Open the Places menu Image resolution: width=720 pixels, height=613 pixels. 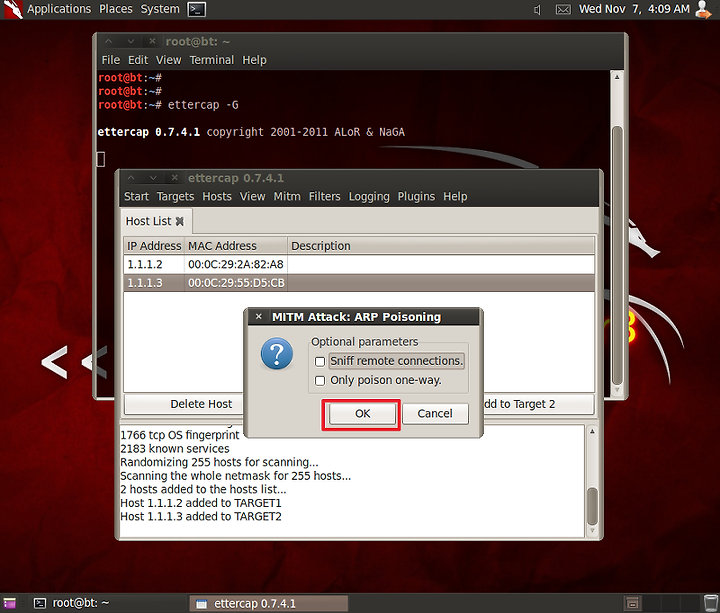tap(116, 9)
